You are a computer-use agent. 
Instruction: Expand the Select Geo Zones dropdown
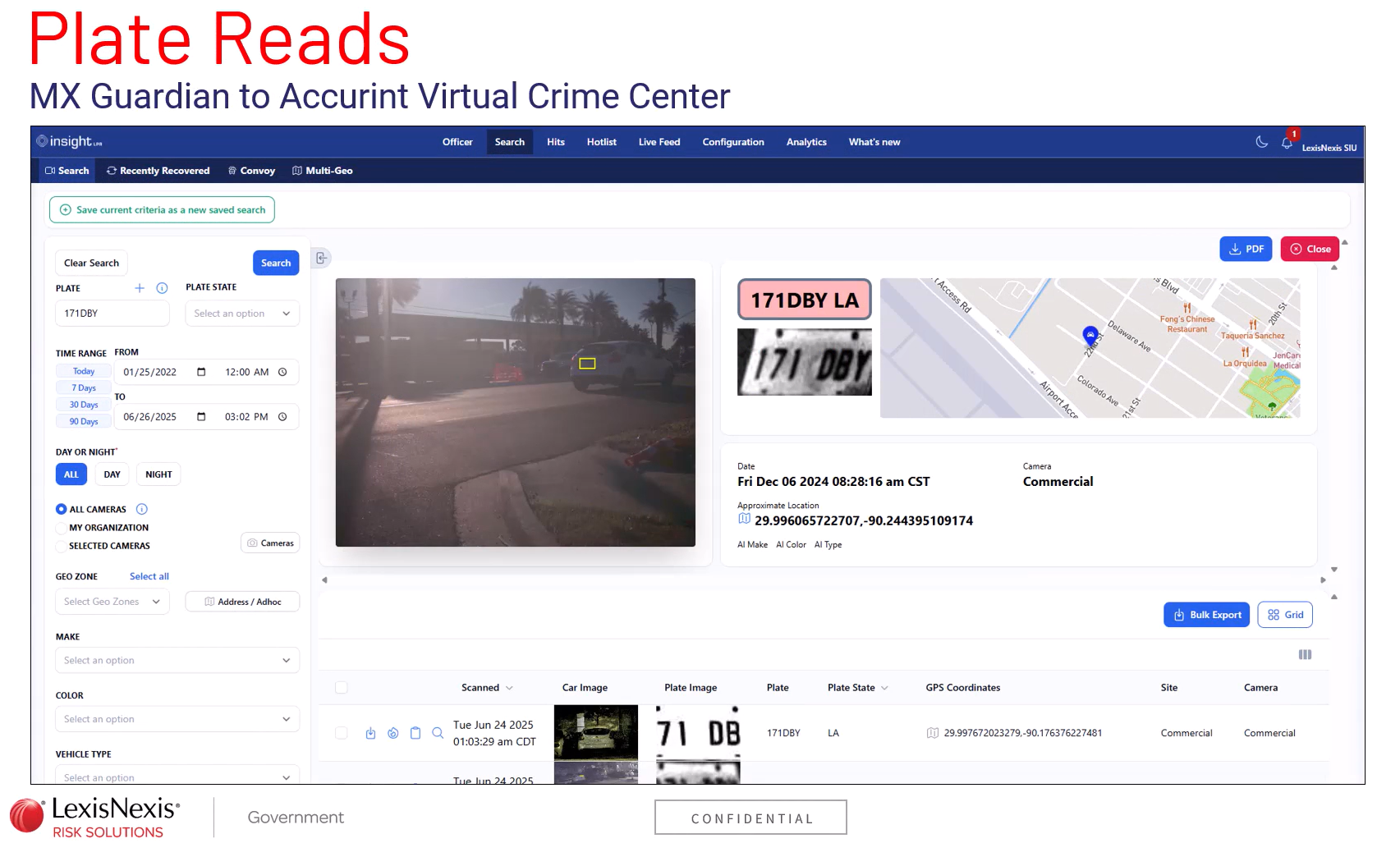pyautogui.click(x=112, y=602)
